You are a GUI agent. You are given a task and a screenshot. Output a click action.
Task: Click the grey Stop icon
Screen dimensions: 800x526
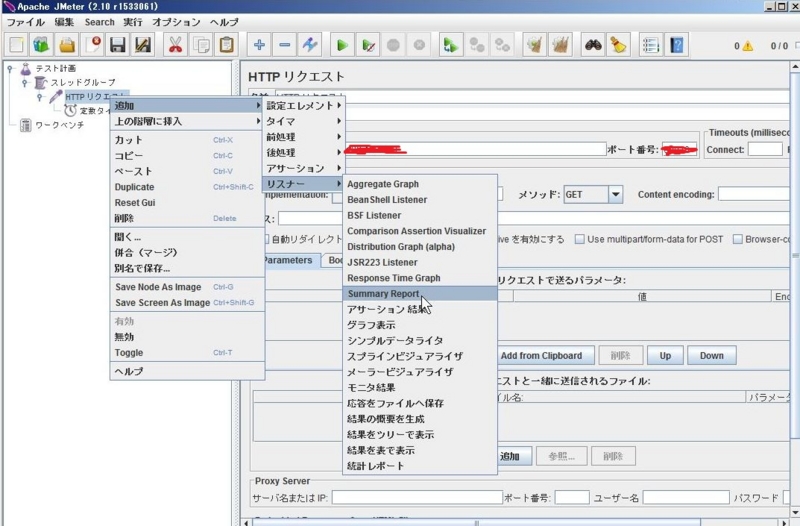393,45
